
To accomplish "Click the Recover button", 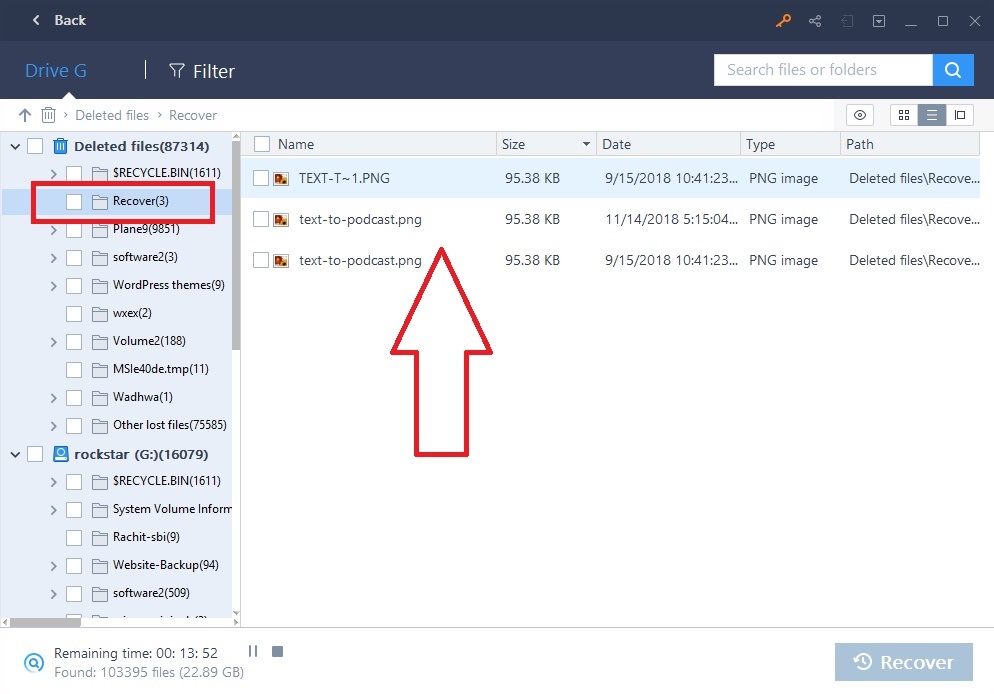I will pos(903,662).
